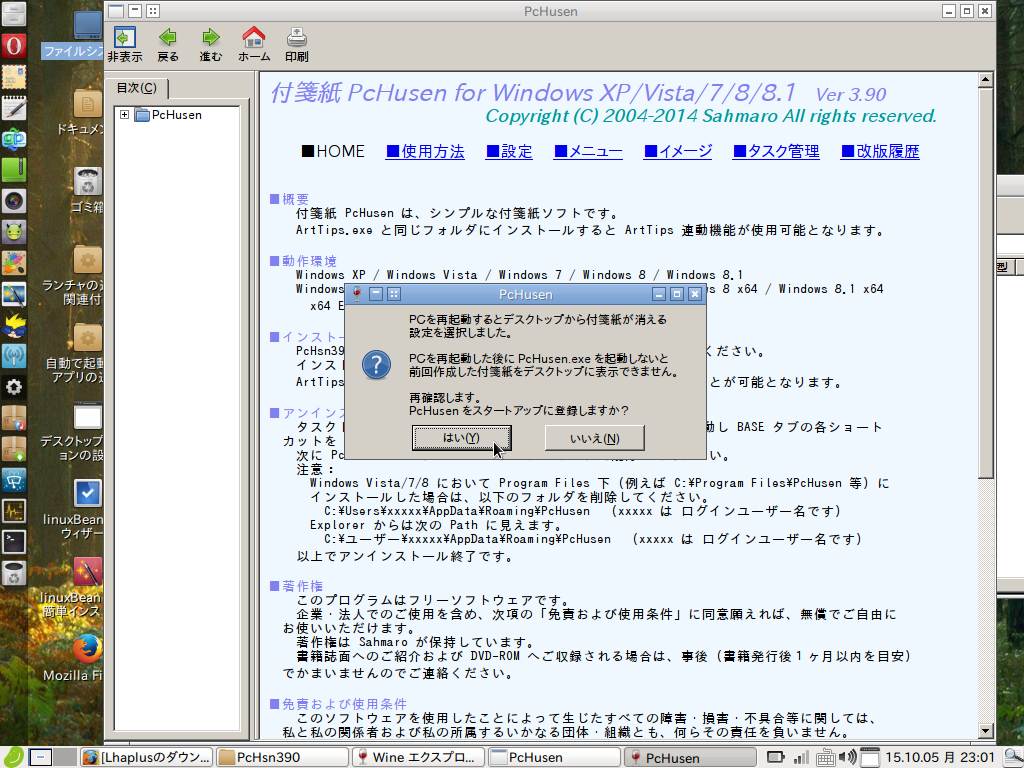Open the green android face dock icon
This screenshot has height=768, width=1024.
pyautogui.click(x=14, y=232)
